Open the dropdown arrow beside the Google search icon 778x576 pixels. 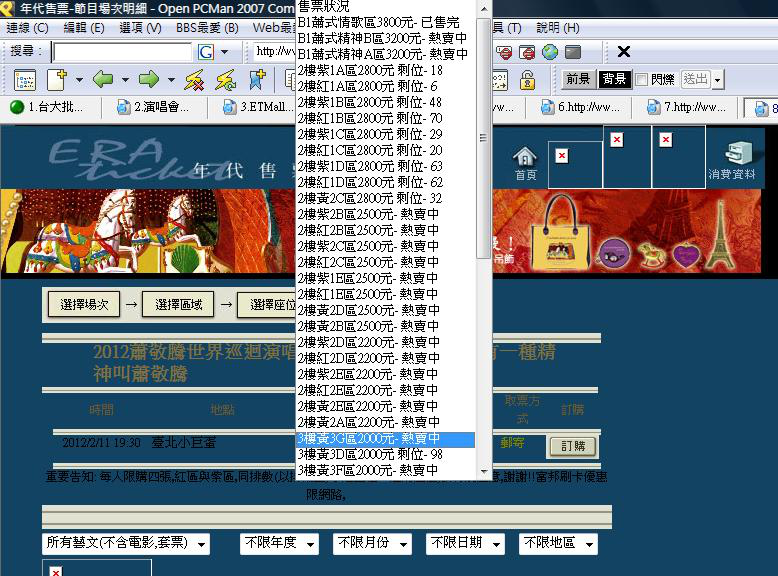click(225, 52)
